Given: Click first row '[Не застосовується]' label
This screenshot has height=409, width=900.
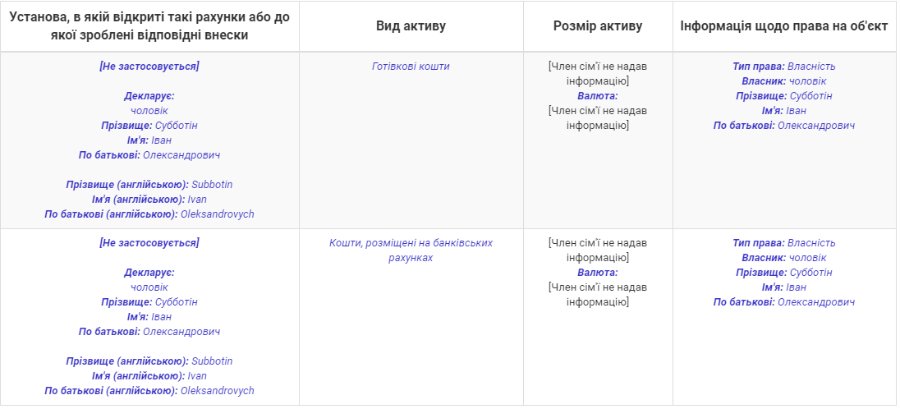Looking at the screenshot, I should 149,66.
